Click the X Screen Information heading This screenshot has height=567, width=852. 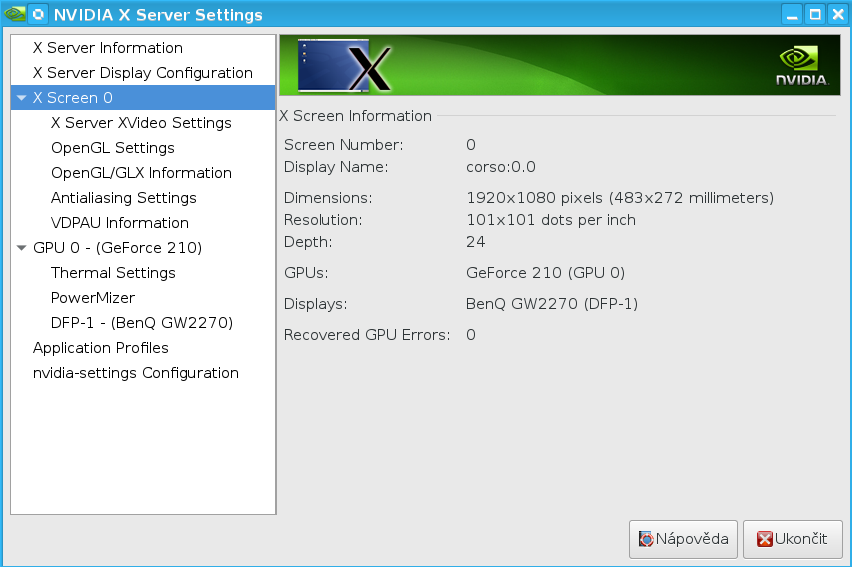point(356,116)
